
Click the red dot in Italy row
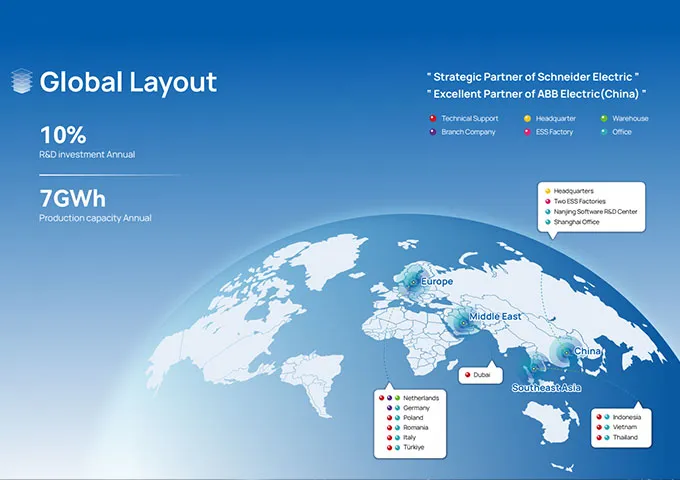coord(389,438)
